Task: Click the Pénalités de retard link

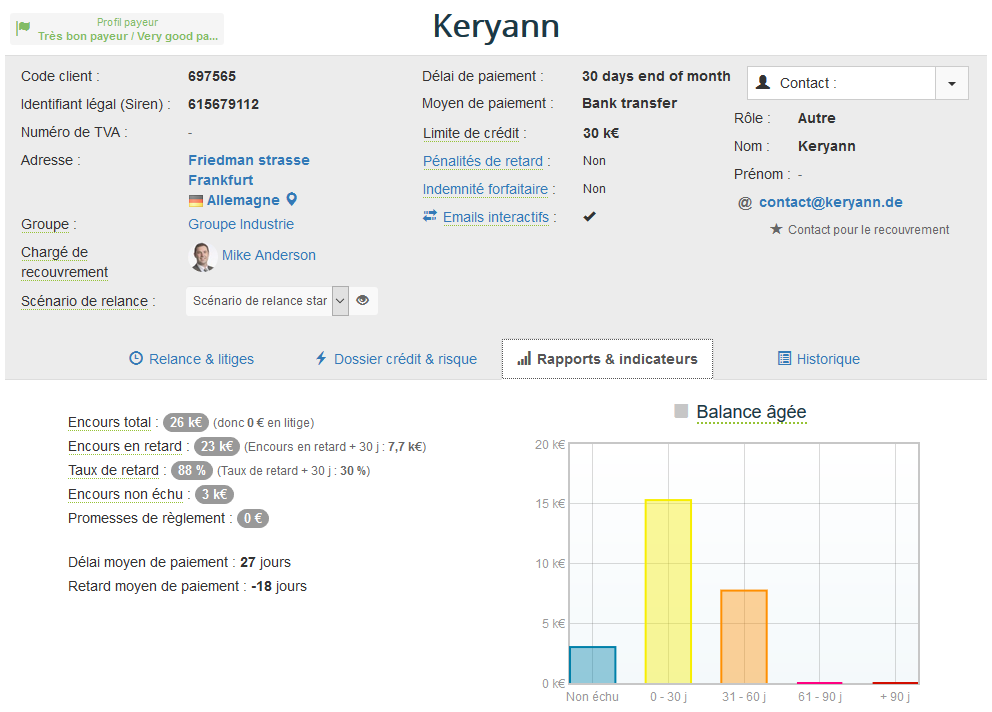Action: (483, 161)
